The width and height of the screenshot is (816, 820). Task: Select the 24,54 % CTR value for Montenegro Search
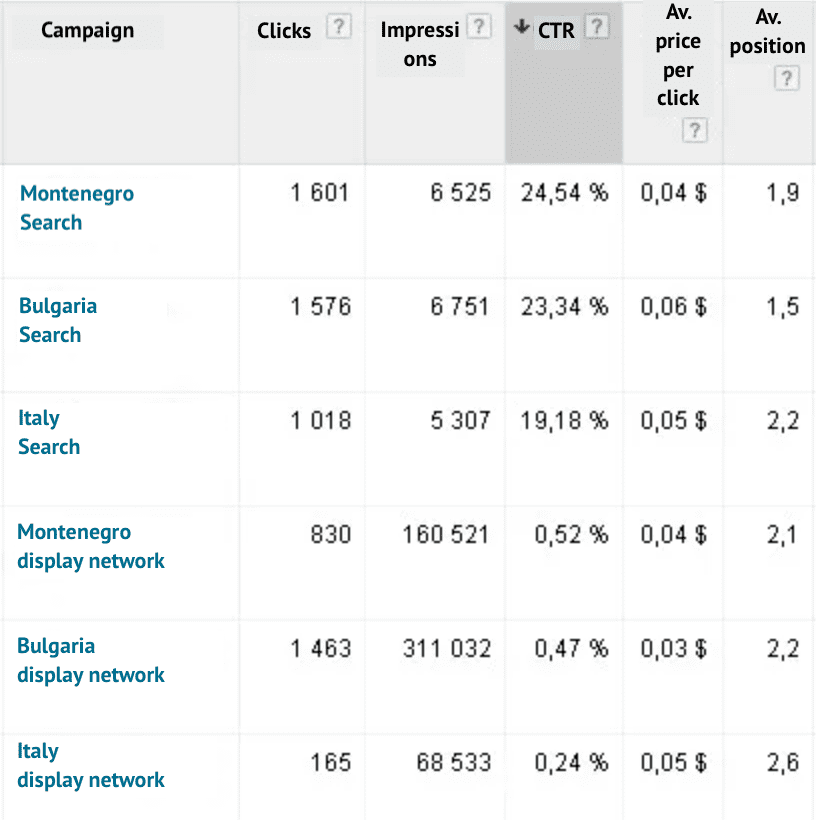pyautogui.click(x=563, y=193)
